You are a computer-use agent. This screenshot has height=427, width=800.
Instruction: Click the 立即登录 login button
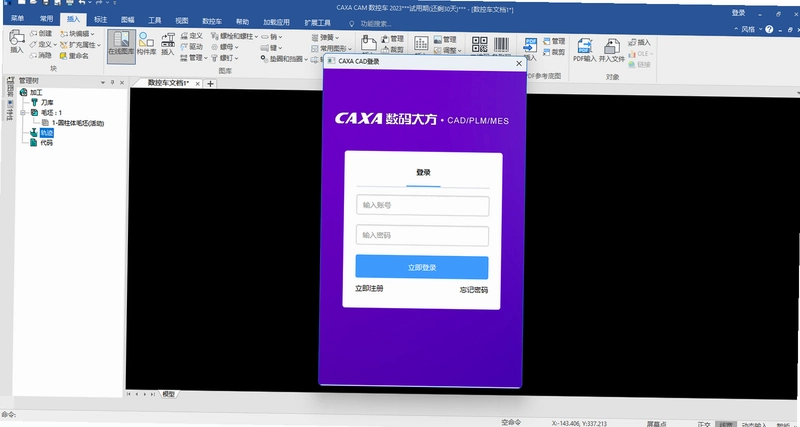click(x=421, y=267)
